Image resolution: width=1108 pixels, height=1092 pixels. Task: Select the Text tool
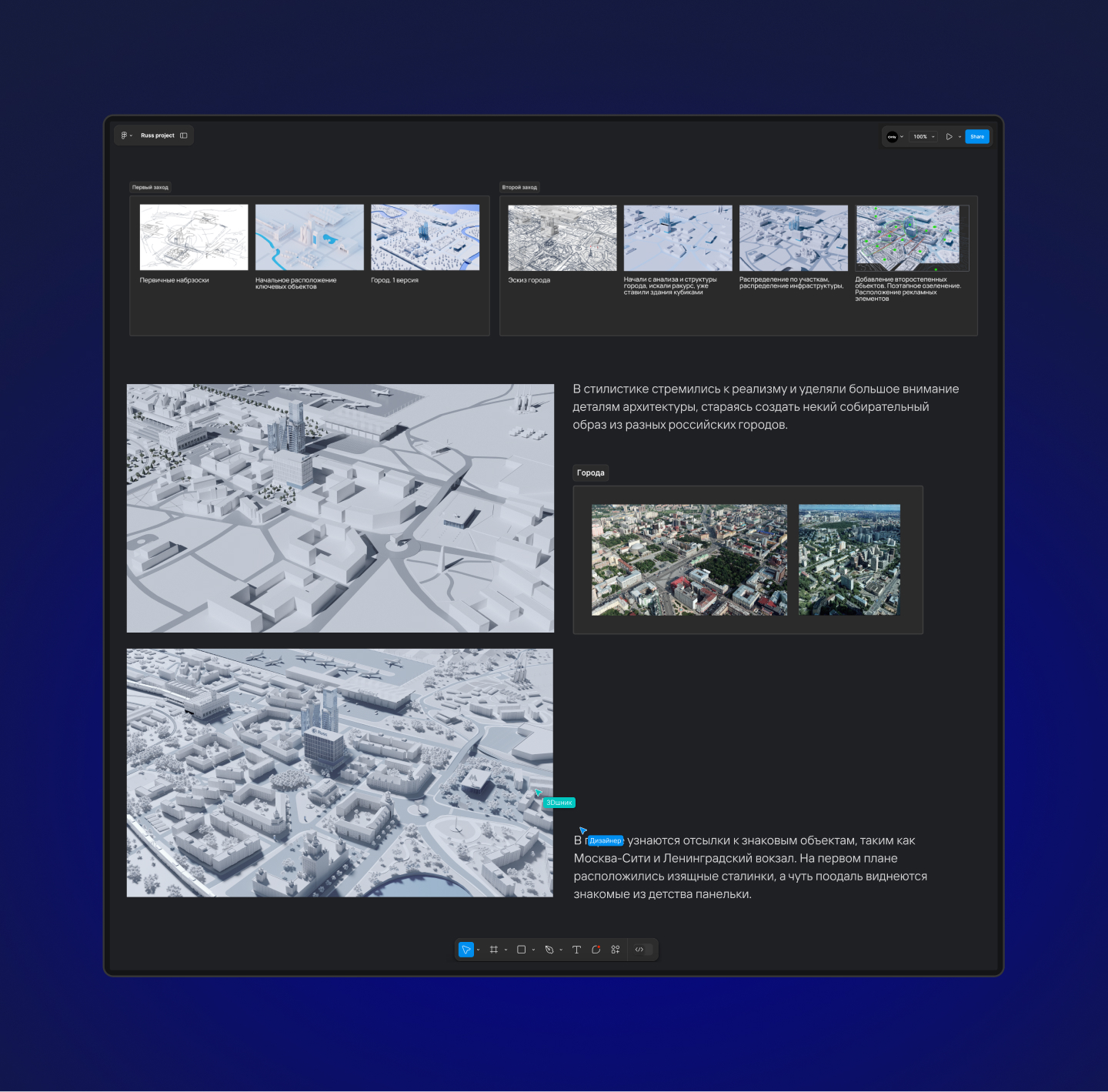(x=576, y=950)
